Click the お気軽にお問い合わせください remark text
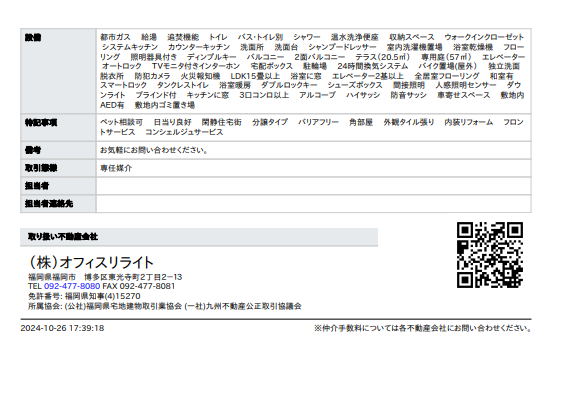Image resolution: width=563 pixels, height=401 pixels. (154, 150)
